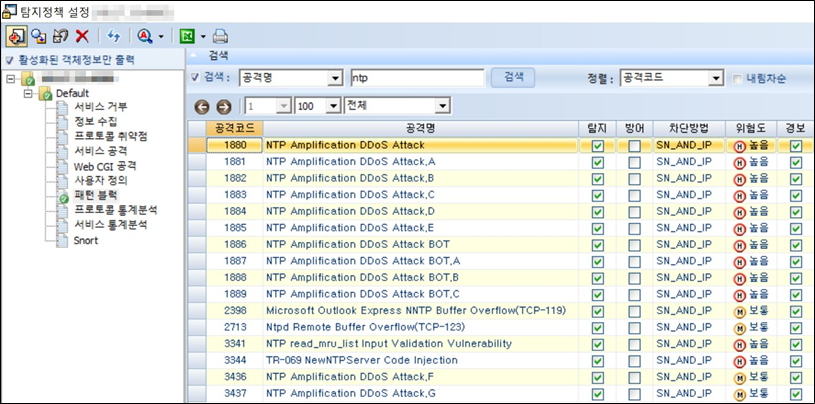This screenshot has height=404, width=815.
Task: Uncheck 경보 checkbox for attack 3436
Action: click(796, 377)
